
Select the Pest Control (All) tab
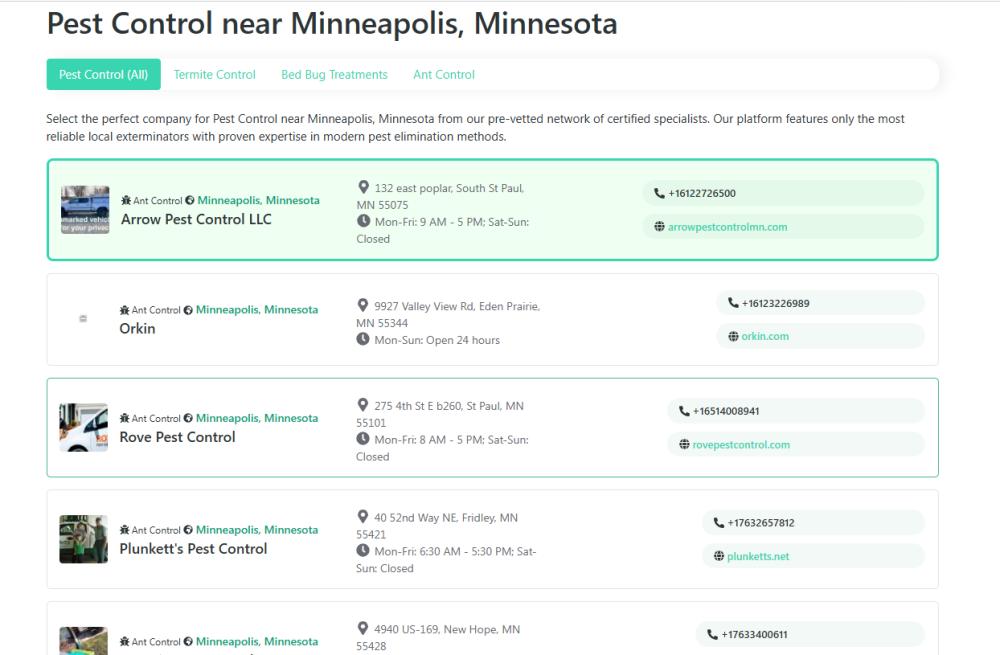tap(103, 75)
